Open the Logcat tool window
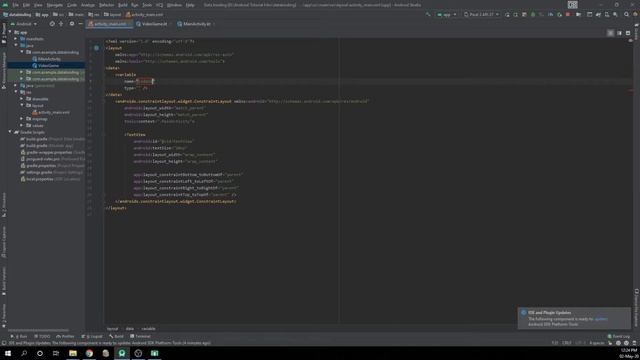Viewport: 640px width, 360px height. click(x=92, y=336)
